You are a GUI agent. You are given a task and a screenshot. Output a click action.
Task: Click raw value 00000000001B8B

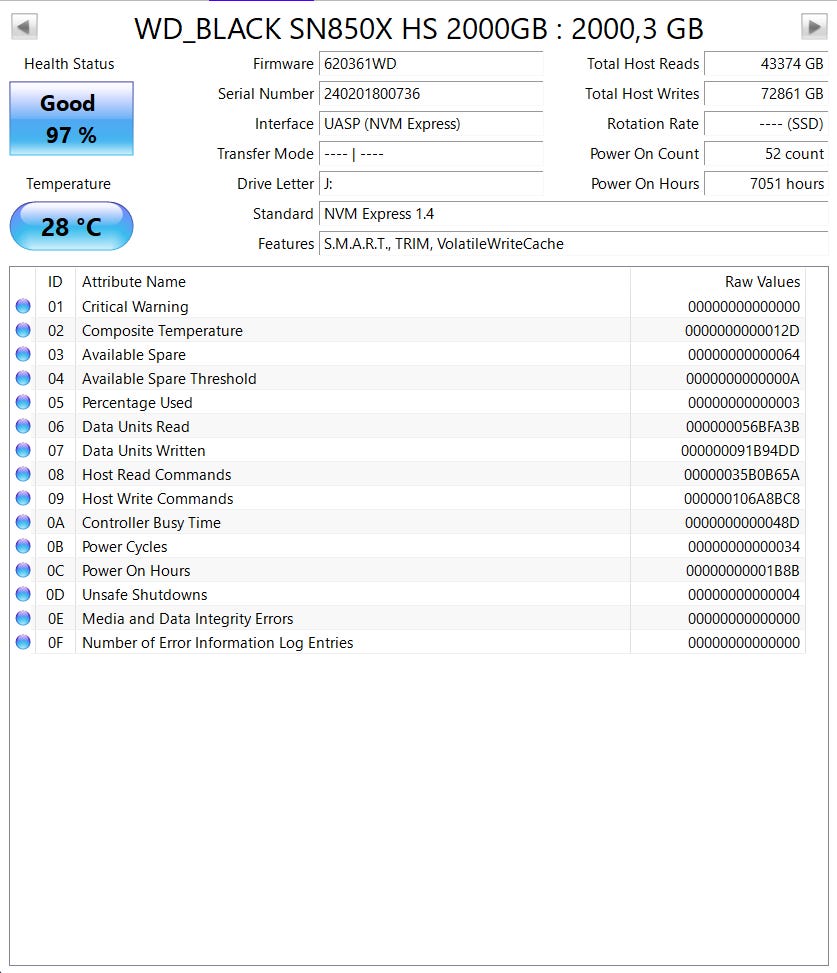(743, 571)
